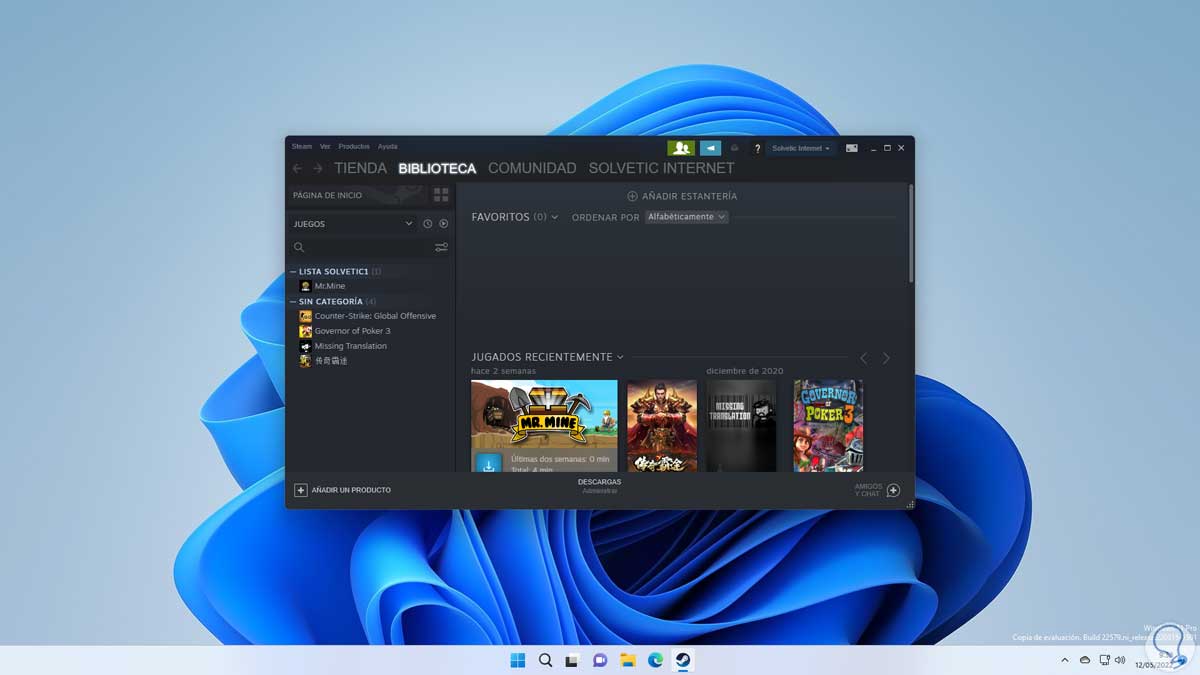The height and width of the screenshot is (675, 1200).
Task: Show hidden system tray icons chevron
Action: coord(1066,660)
